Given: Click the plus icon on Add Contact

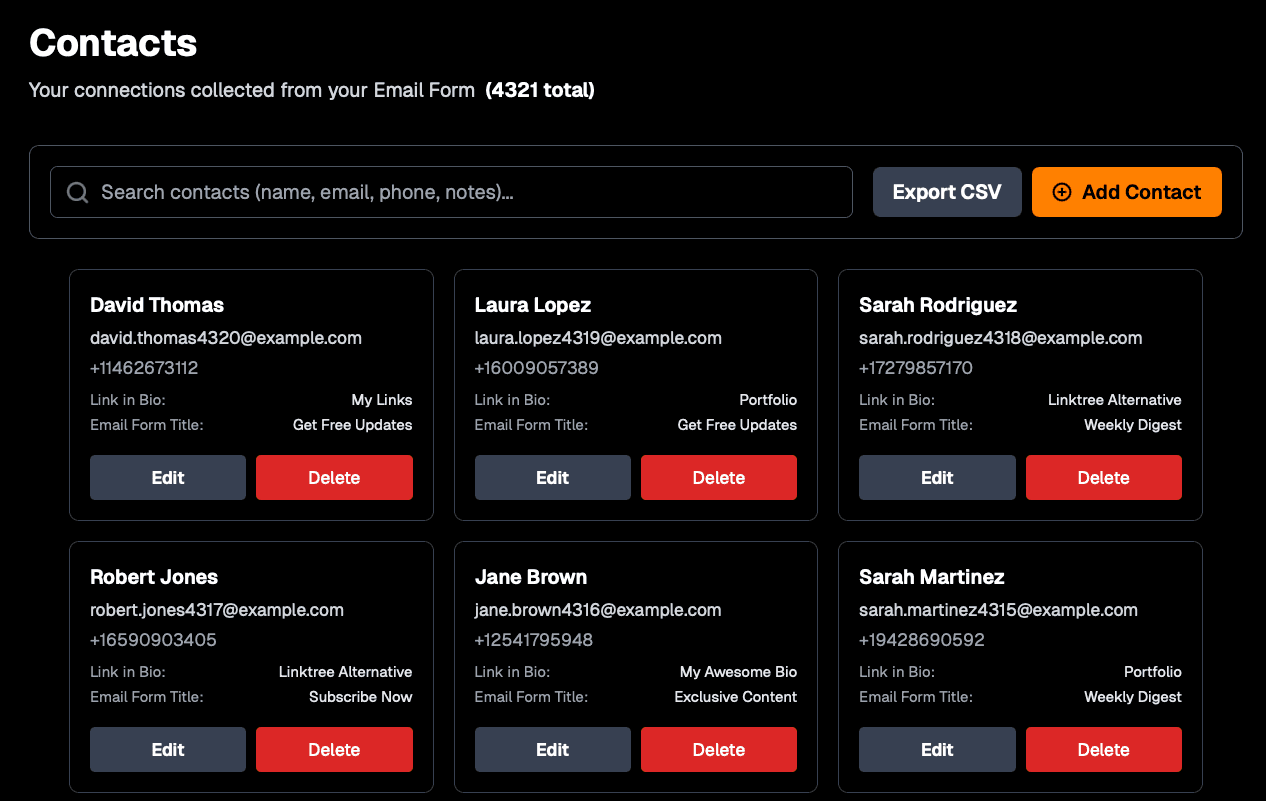Looking at the screenshot, I should tap(1062, 192).
